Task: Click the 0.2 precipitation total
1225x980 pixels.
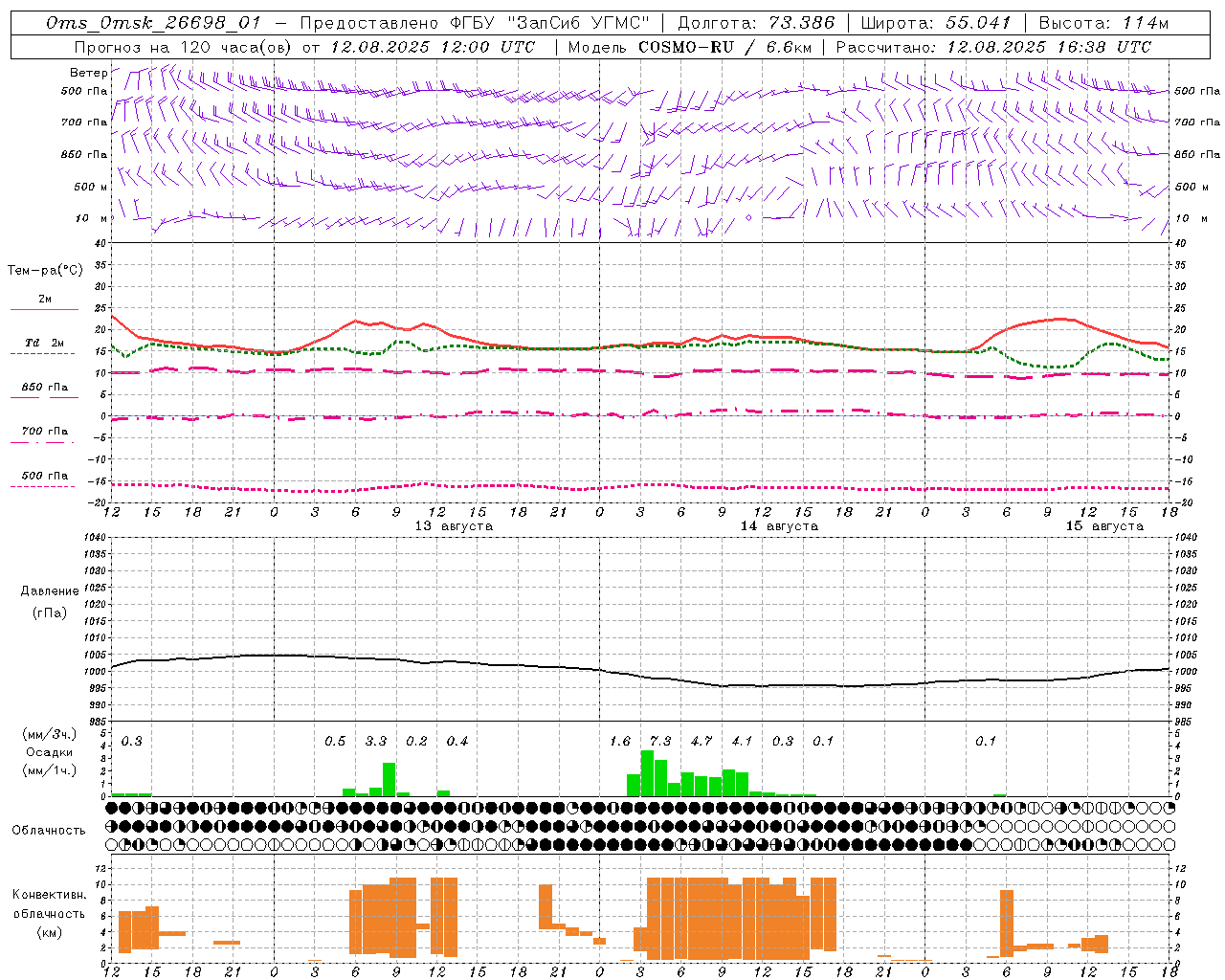Action: [416, 741]
